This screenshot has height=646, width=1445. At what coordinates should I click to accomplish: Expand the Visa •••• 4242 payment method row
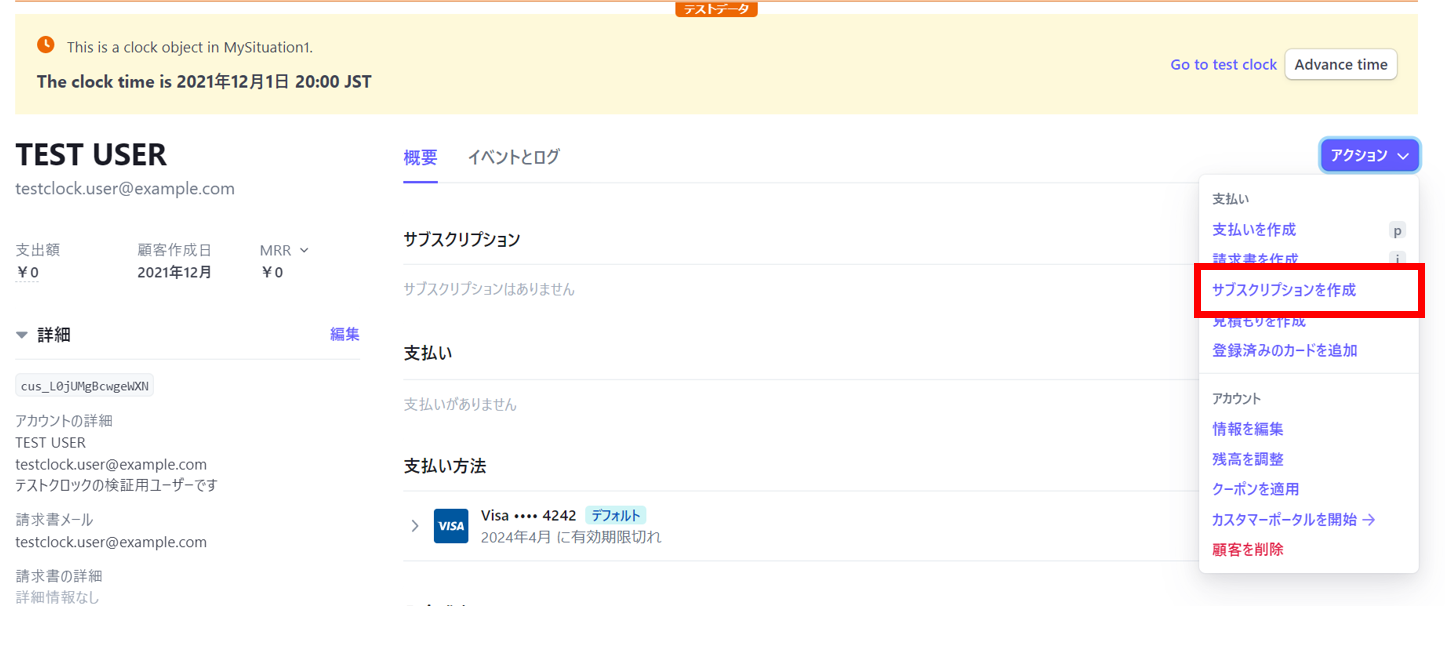tap(416, 525)
